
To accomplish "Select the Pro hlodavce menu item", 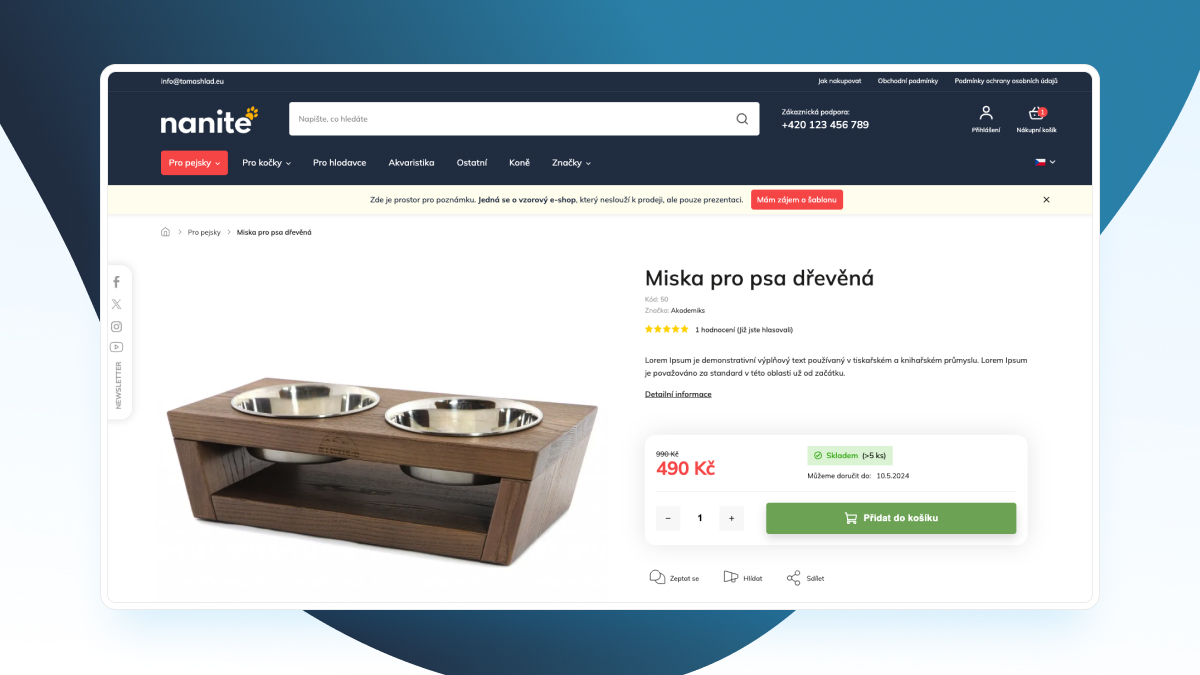I will coord(339,163).
